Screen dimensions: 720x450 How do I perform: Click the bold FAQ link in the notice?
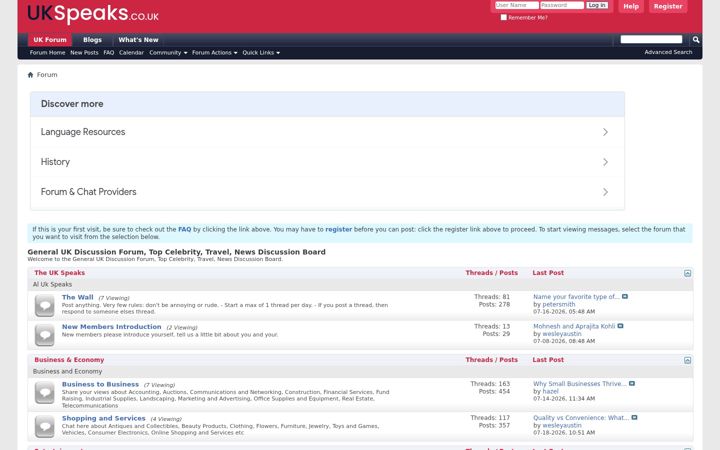click(x=185, y=229)
